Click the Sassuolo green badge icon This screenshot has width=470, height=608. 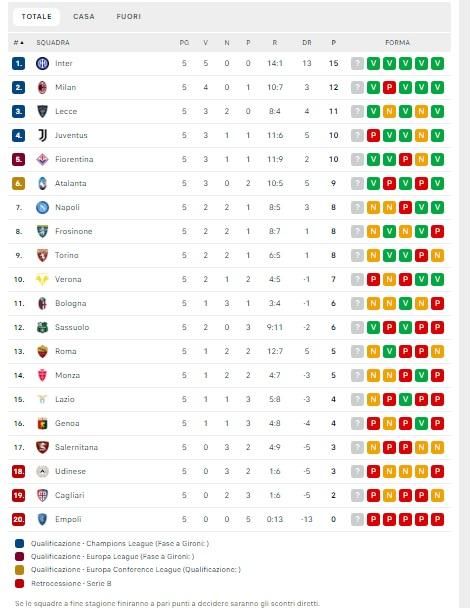[x=42, y=328]
